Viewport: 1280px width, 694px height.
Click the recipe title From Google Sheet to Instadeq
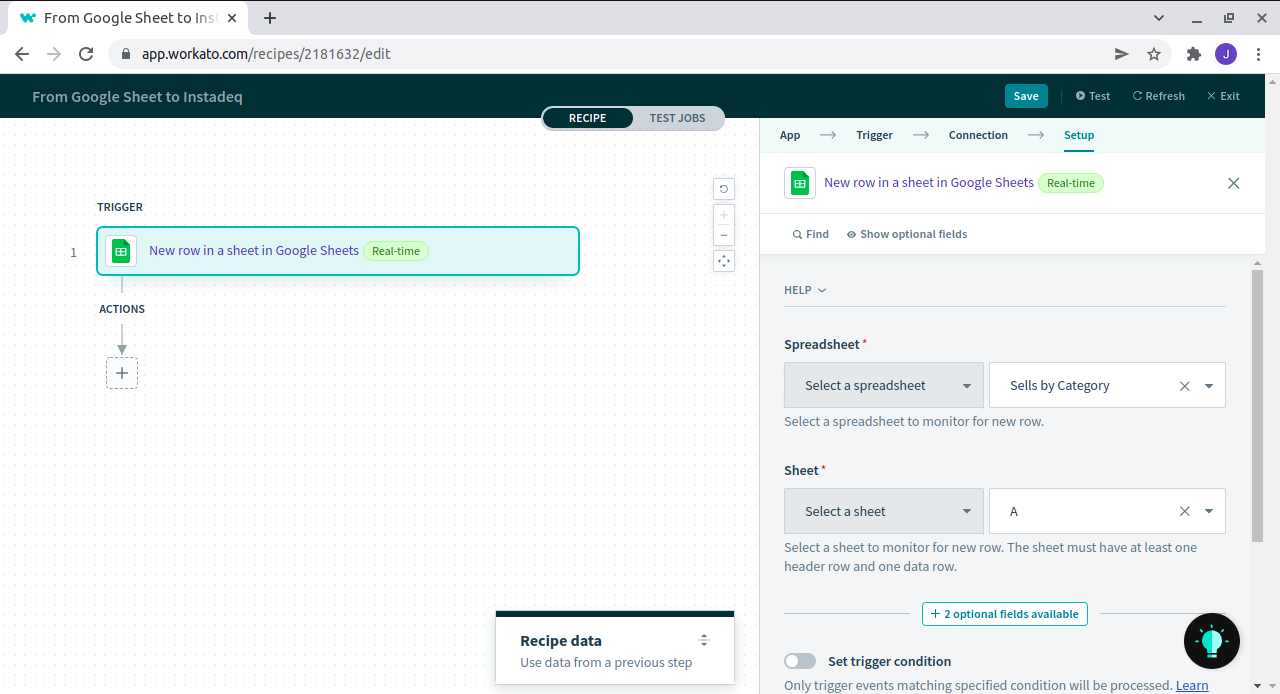[137, 97]
